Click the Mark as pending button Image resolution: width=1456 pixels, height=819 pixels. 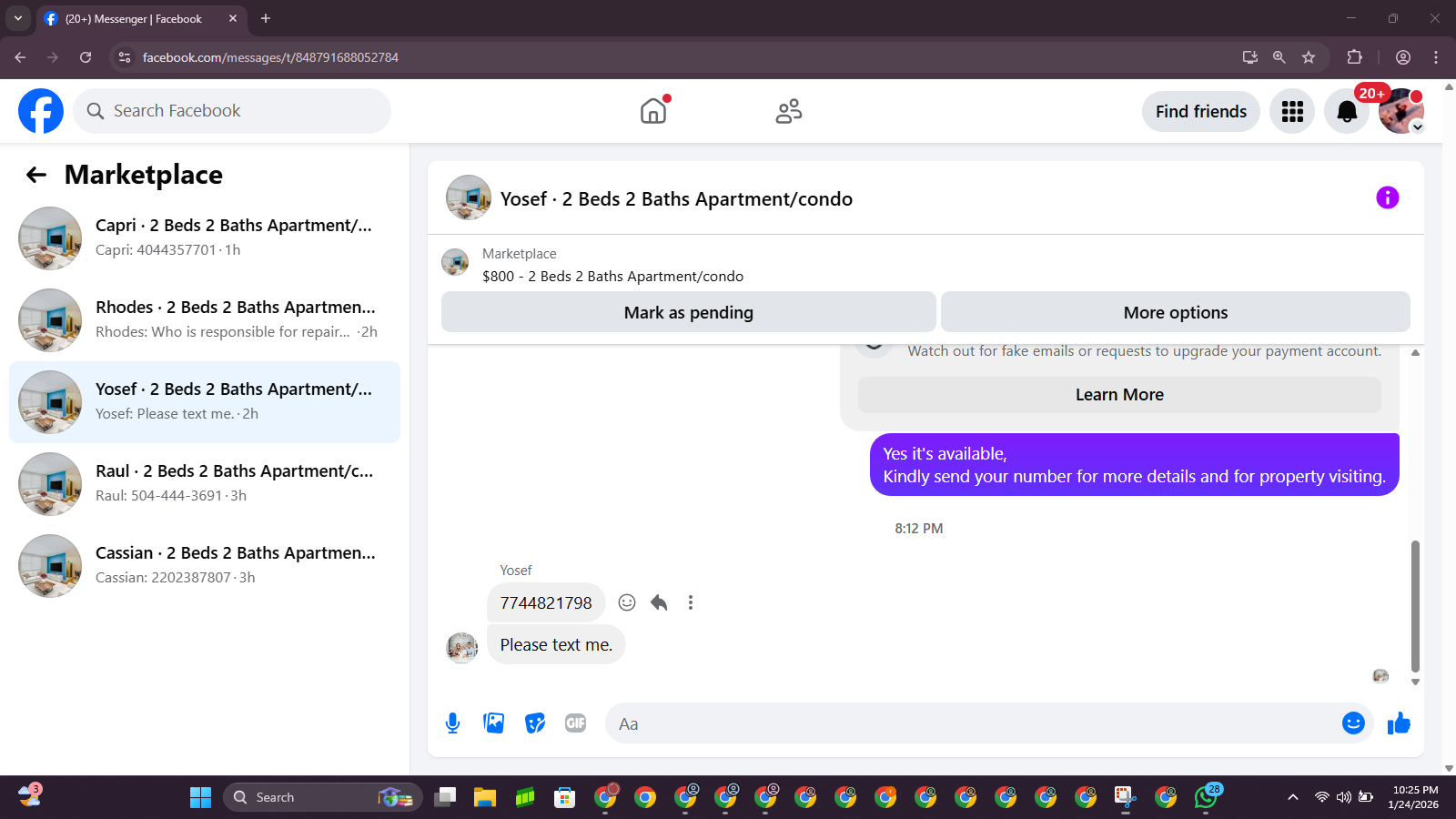tap(689, 312)
